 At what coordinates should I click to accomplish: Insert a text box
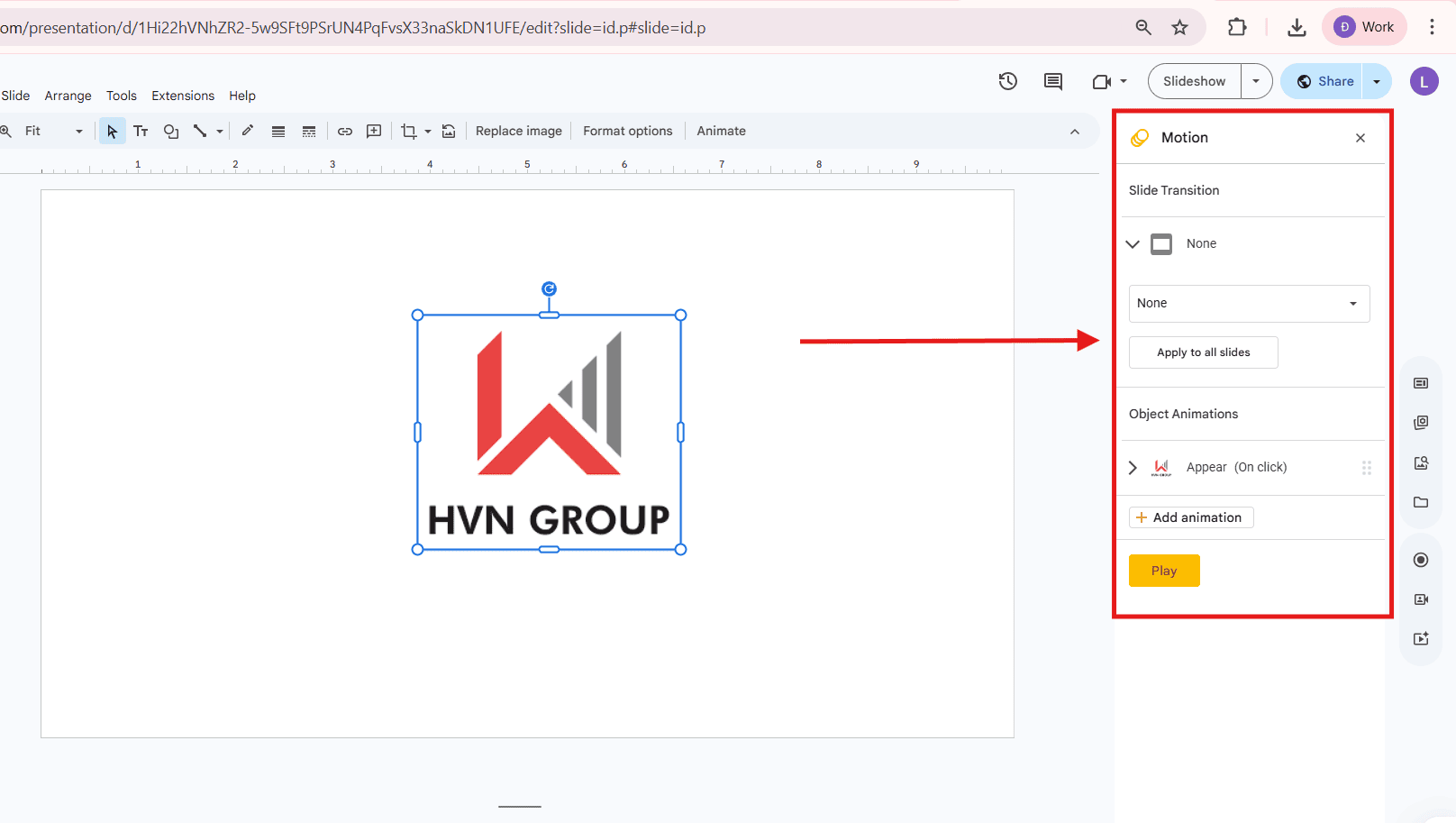pos(141,131)
